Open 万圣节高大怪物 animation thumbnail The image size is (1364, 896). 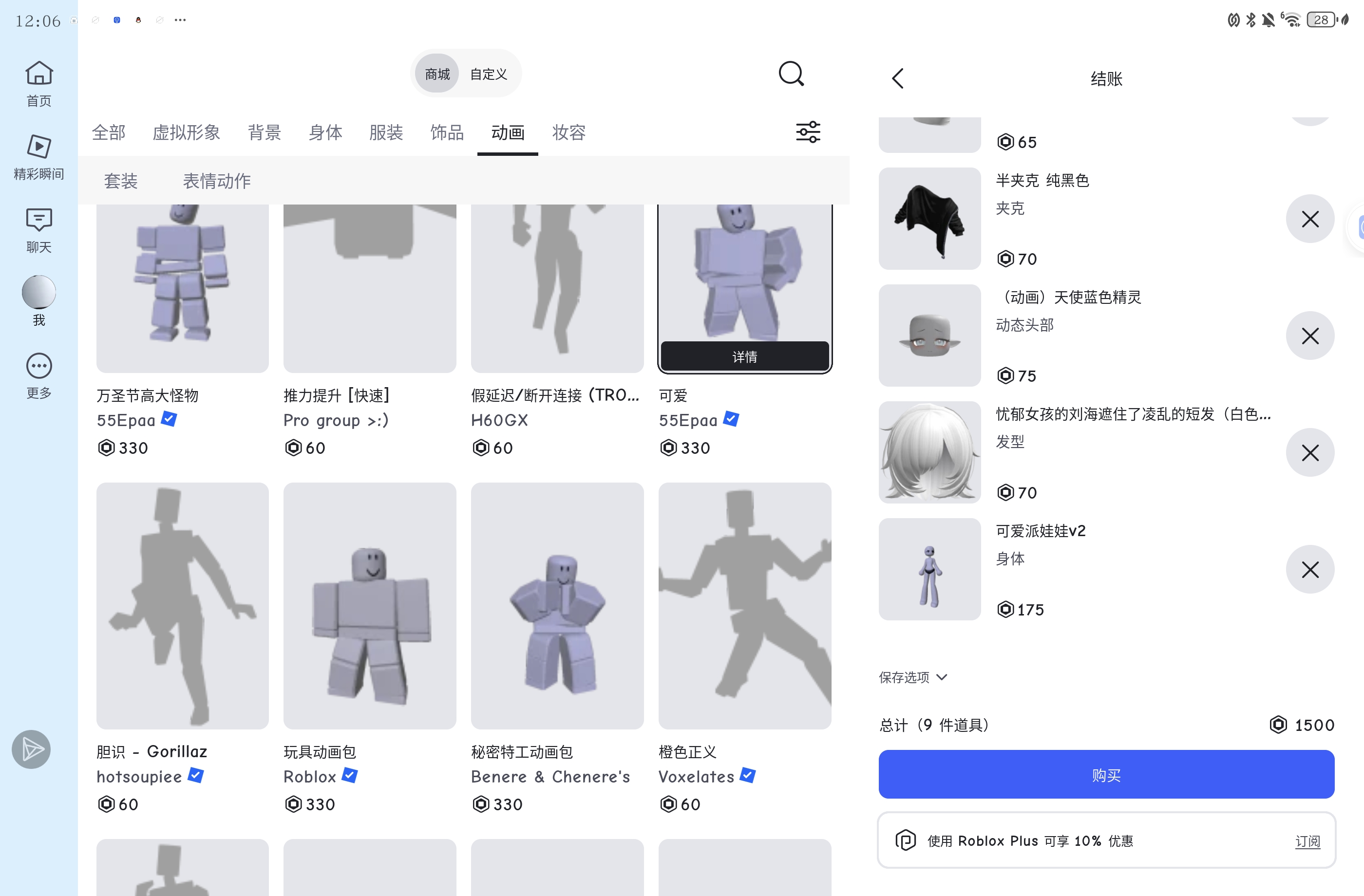(182, 288)
